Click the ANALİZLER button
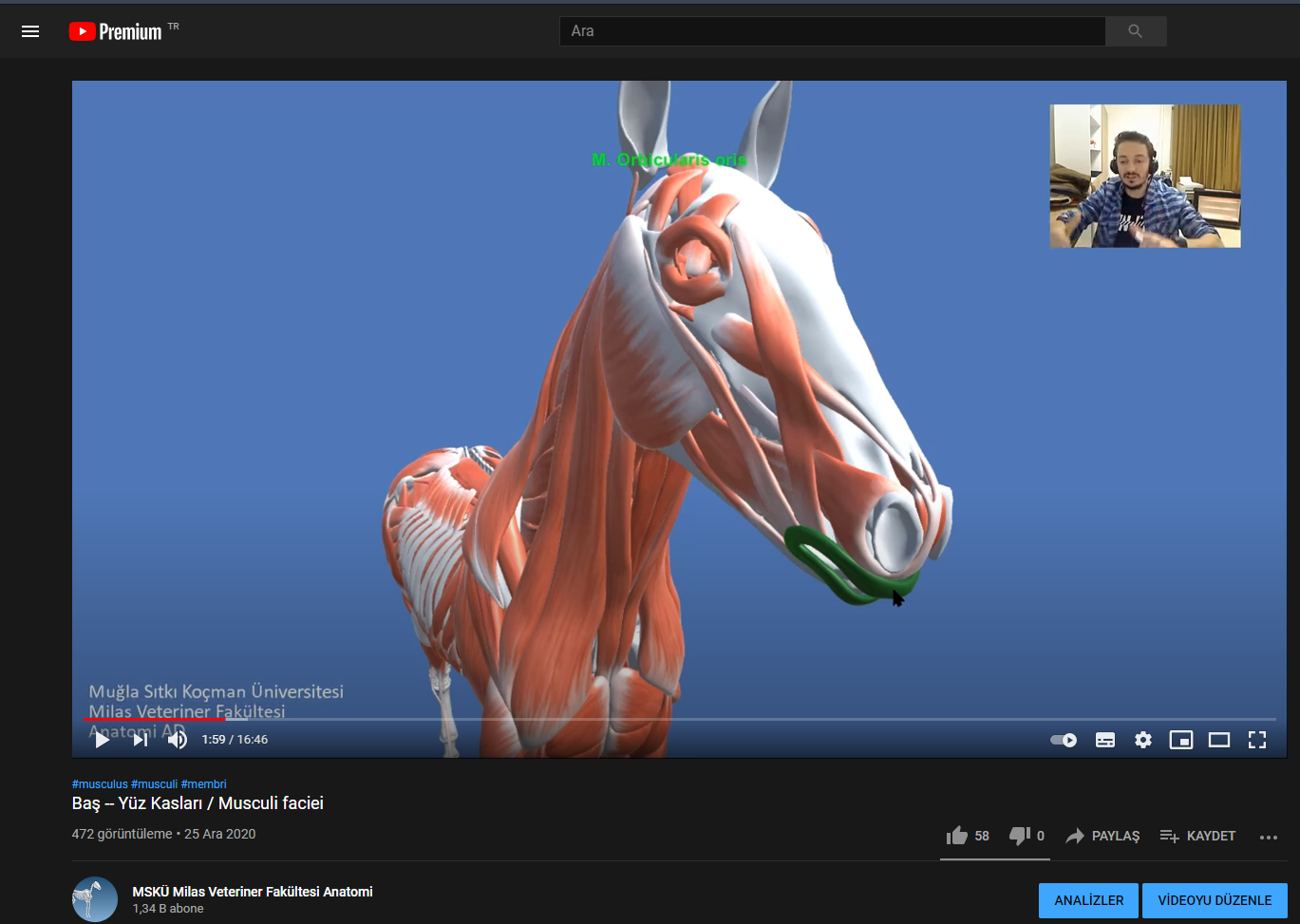 tap(1088, 900)
